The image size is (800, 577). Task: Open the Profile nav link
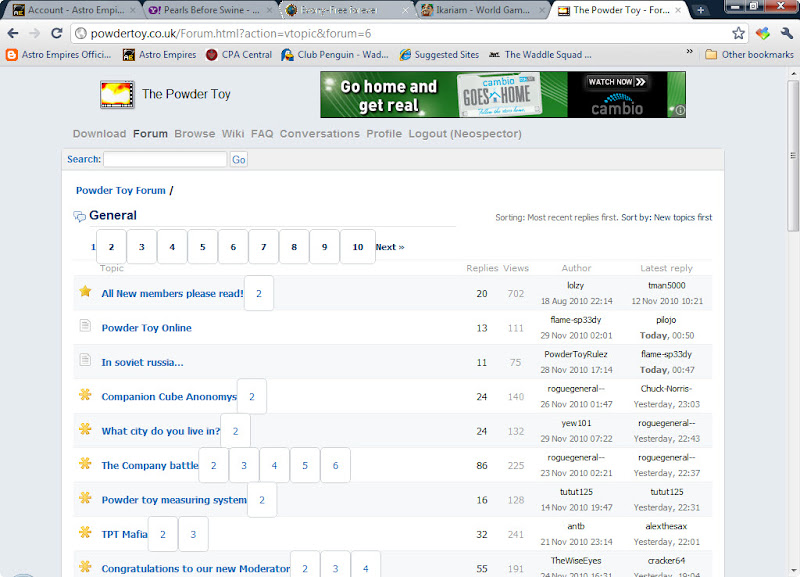click(384, 134)
